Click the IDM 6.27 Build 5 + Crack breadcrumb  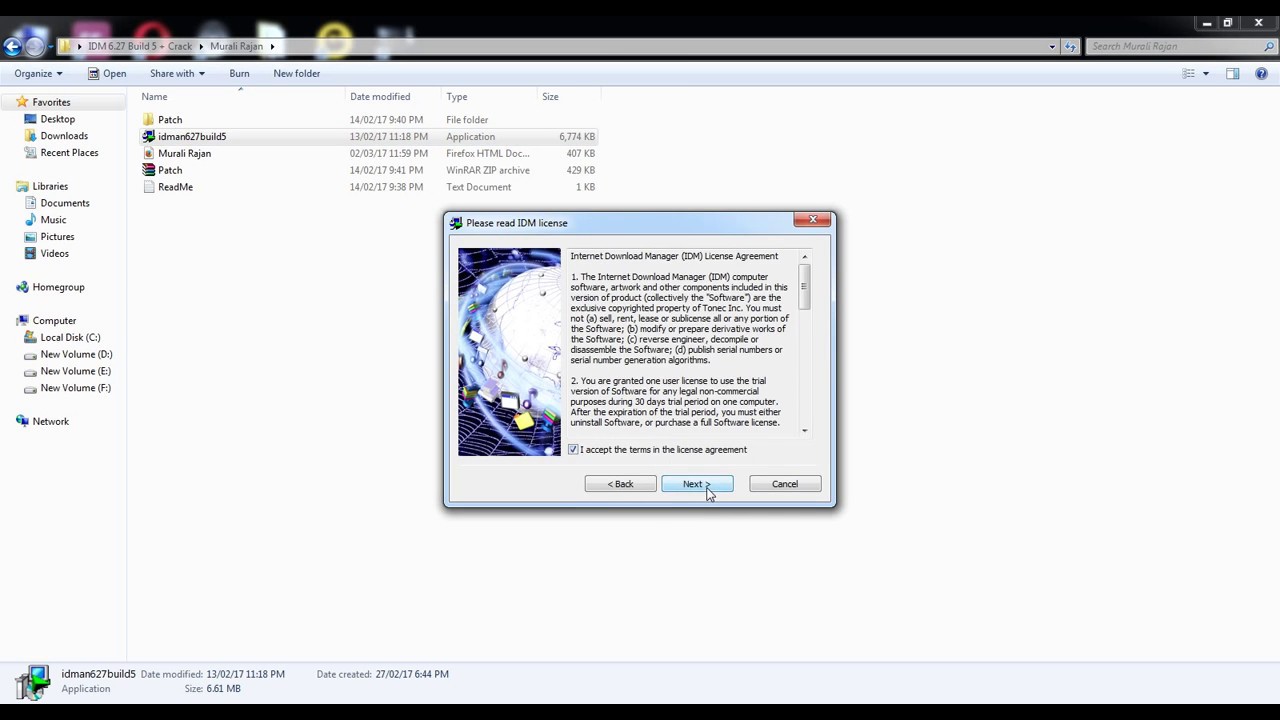pyautogui.click(x=139, y=46)
